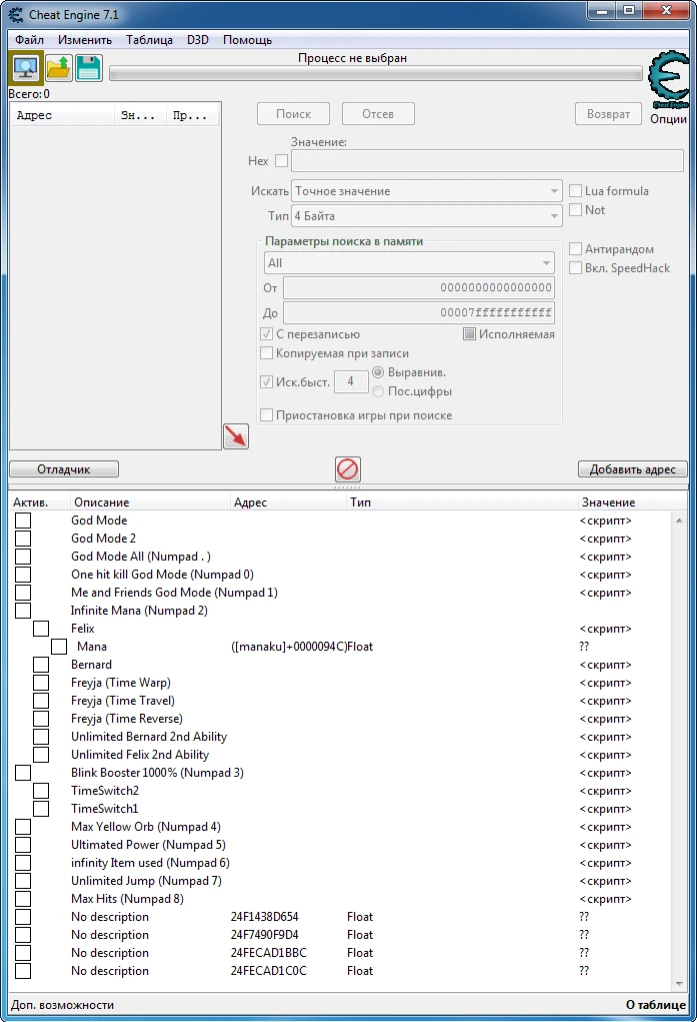The height and width of the screenshot is (1022, 697).
Task: Open the Таблица menu
Action: coord(149,40)
